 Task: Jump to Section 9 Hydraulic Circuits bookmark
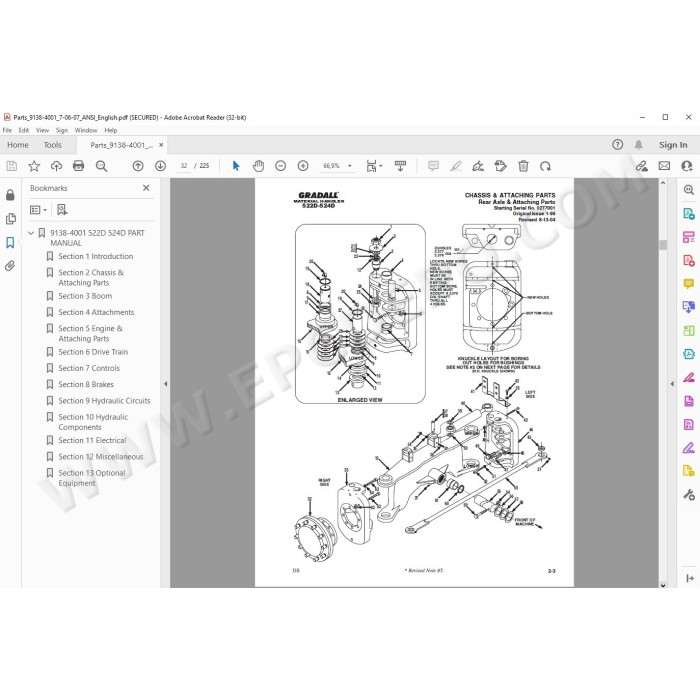click(104, 401)
